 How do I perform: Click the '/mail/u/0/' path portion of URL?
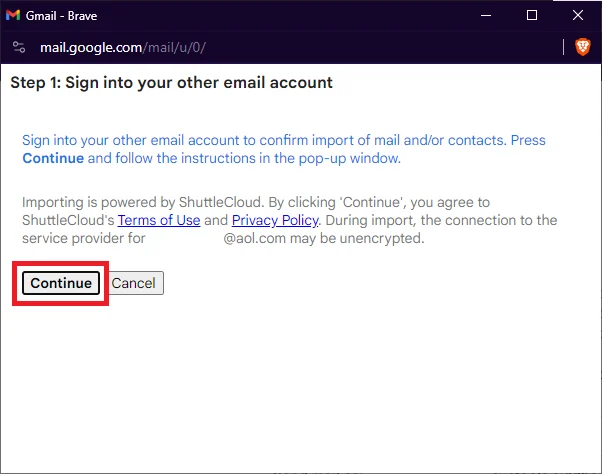174,48
